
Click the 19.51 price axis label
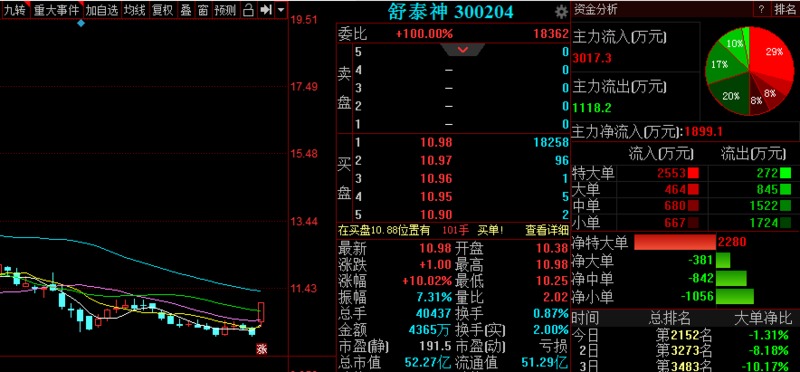point(304,20)
